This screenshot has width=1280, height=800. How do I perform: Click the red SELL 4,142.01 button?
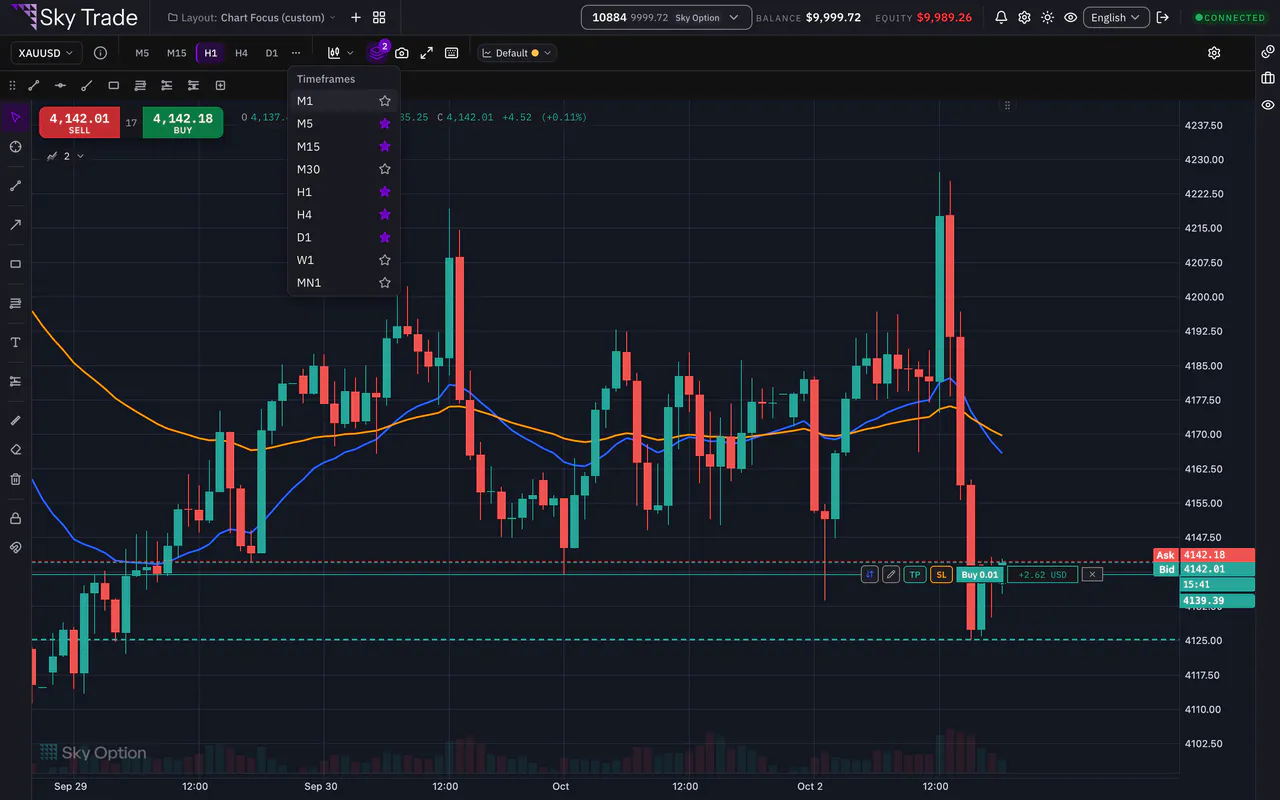(80, 123)
